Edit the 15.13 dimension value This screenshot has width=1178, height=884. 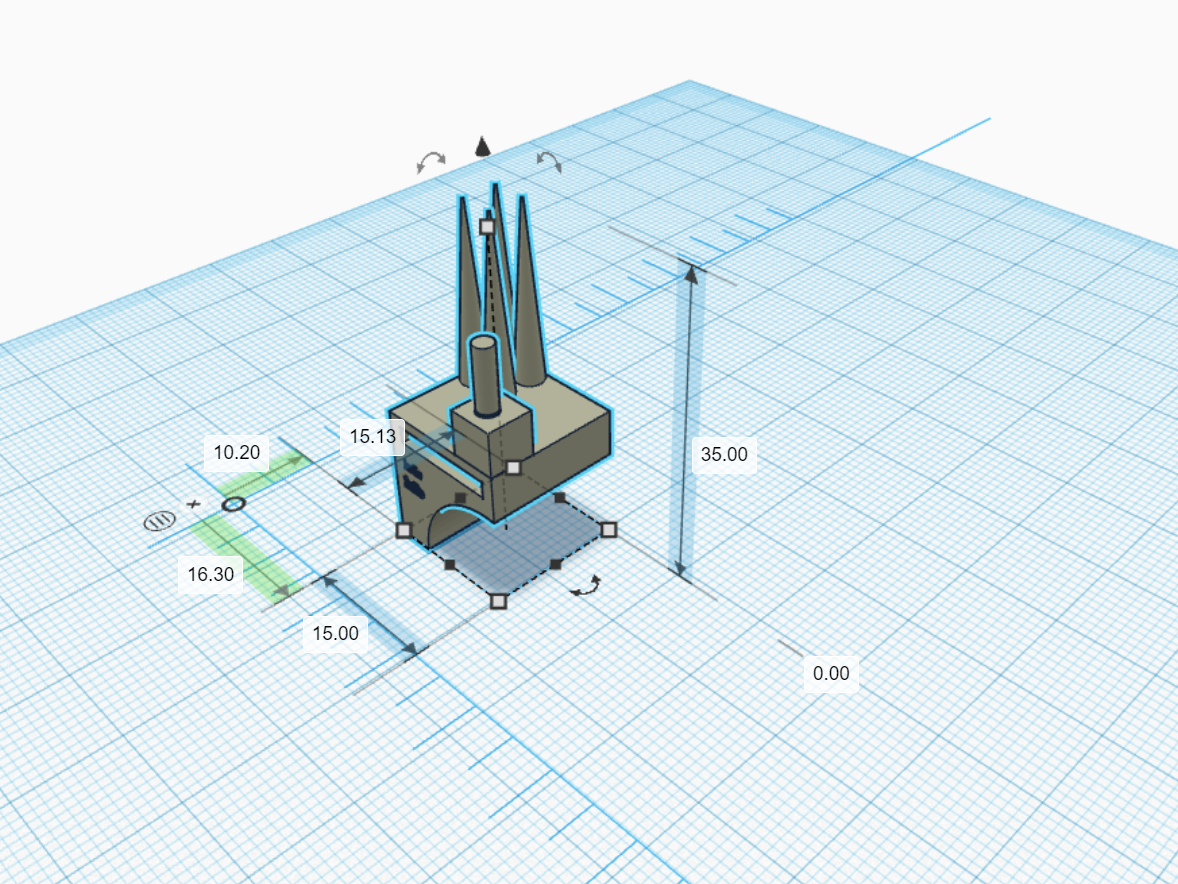(x=373, y=436)
